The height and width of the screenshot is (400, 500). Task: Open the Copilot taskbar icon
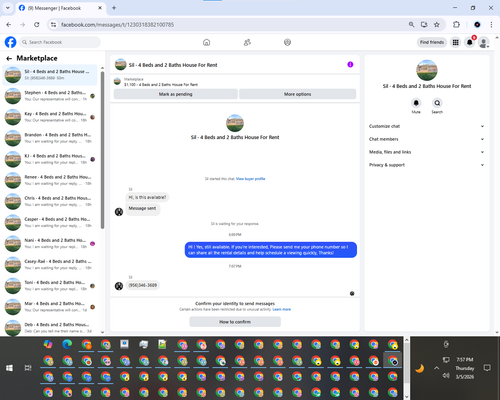[x=48, y=344]
